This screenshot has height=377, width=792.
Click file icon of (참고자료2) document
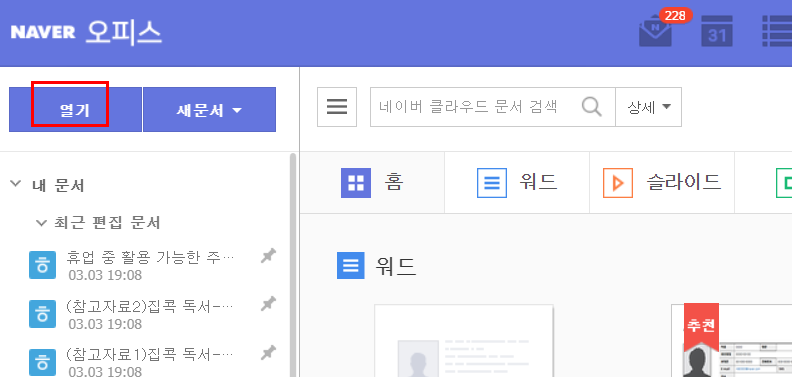[x=42, y=313]
